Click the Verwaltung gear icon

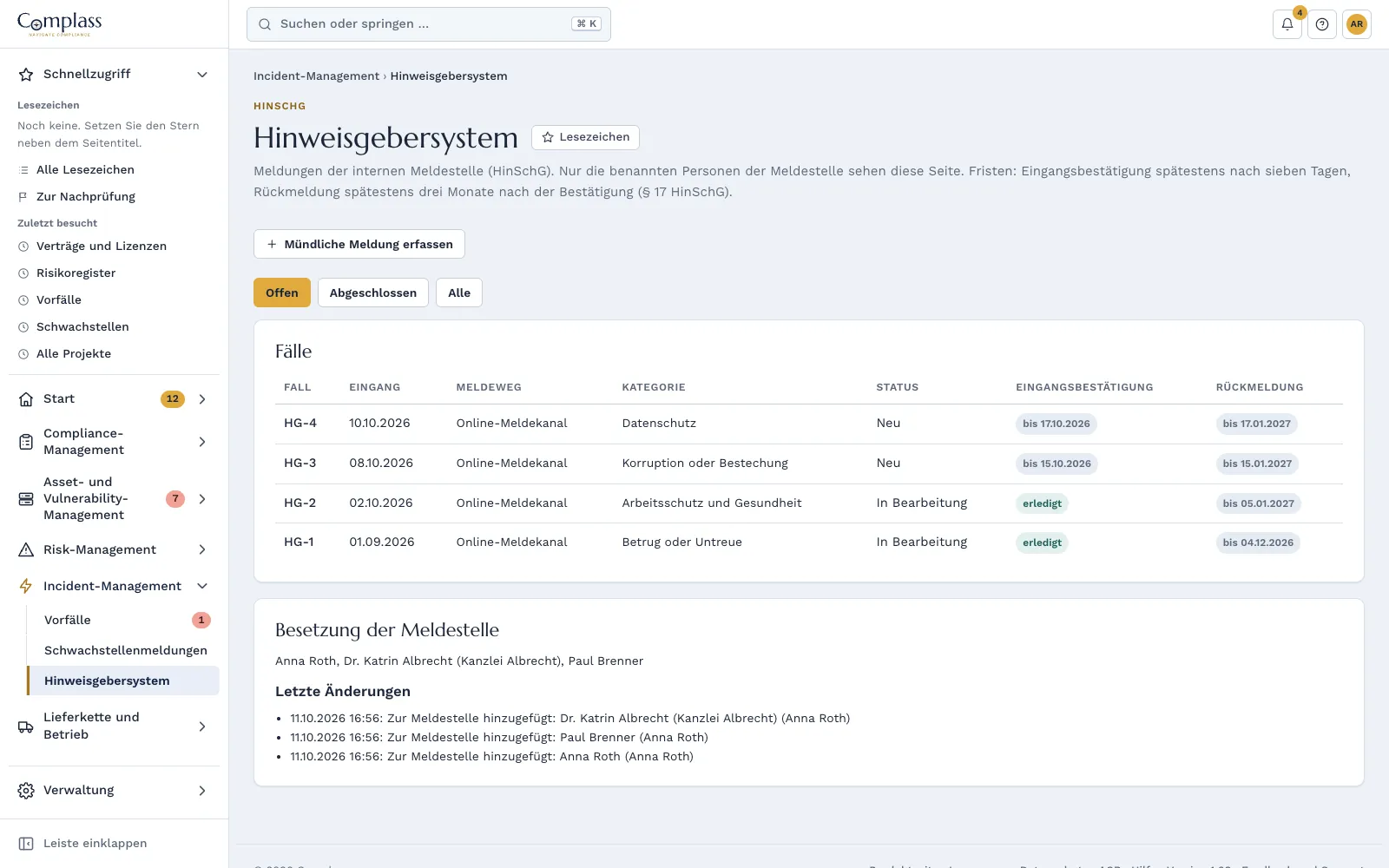(26, 791)
